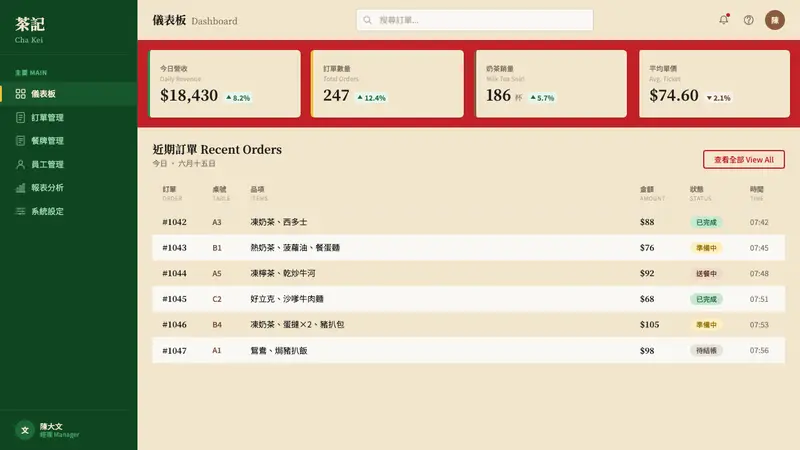Open the 平均單價 $74.60 card
Image resolution: width=800 pixels, height=450 pixels.
(x=714, y=84)
